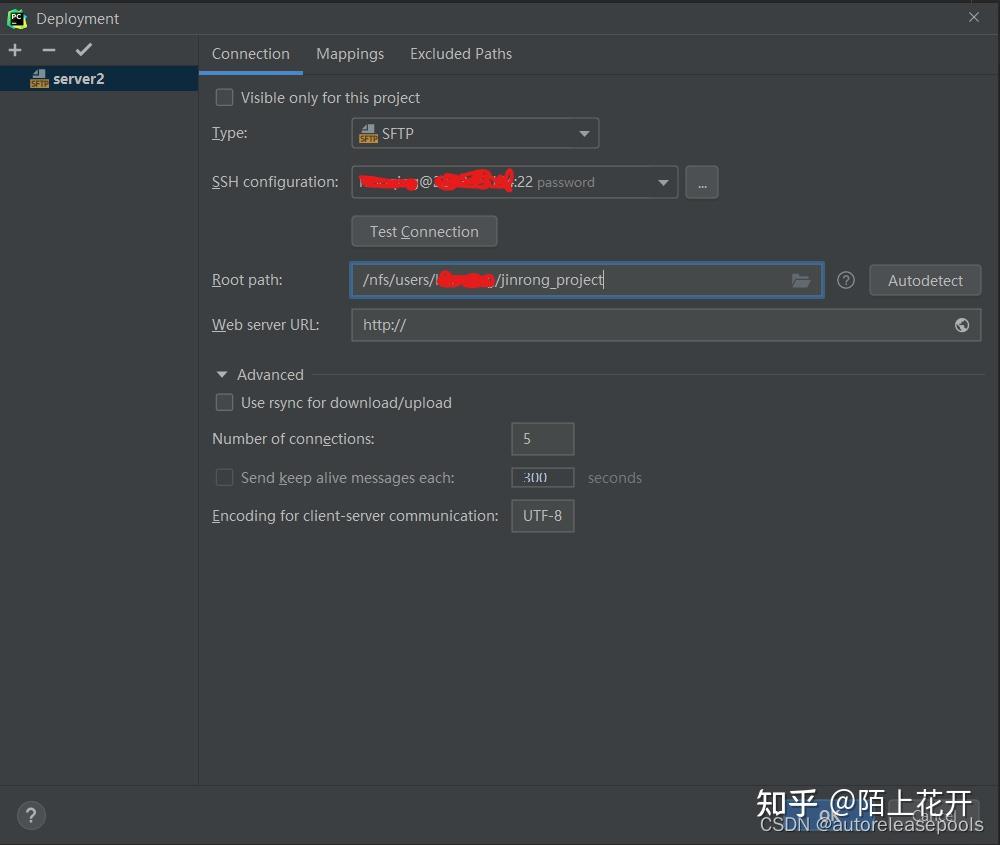Click the Number of connections field
The width and height of the screenshot is (1000, 845).
[x=542, y=438]
